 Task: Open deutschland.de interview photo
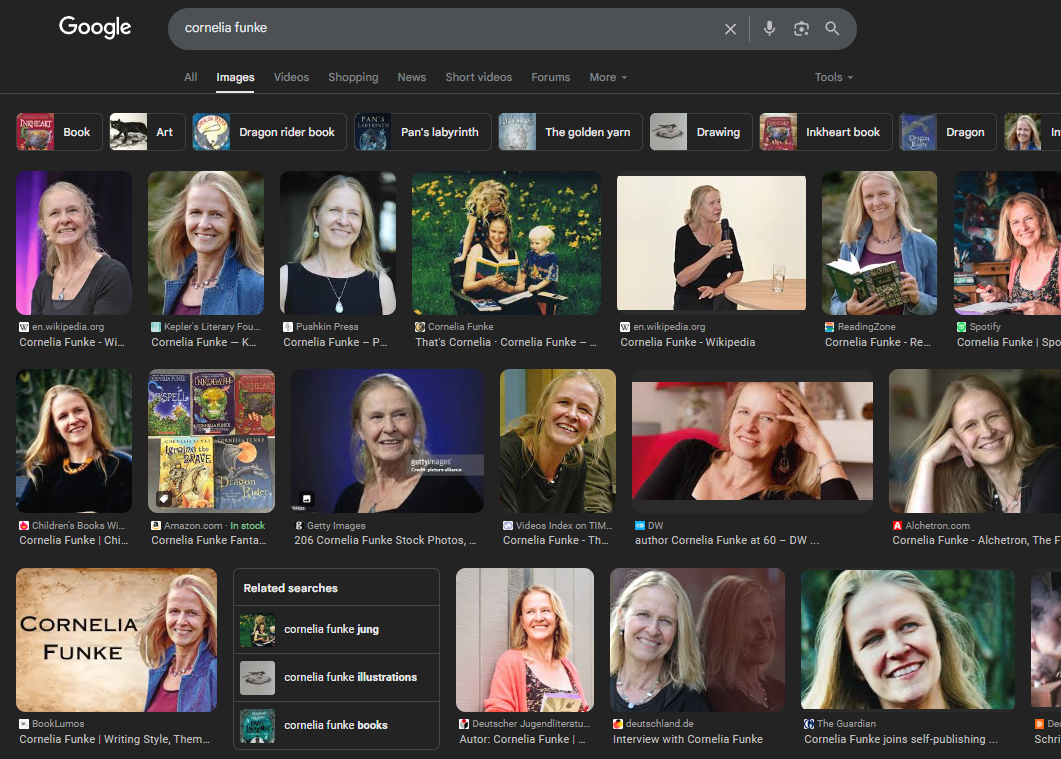[x=698, y=640]
